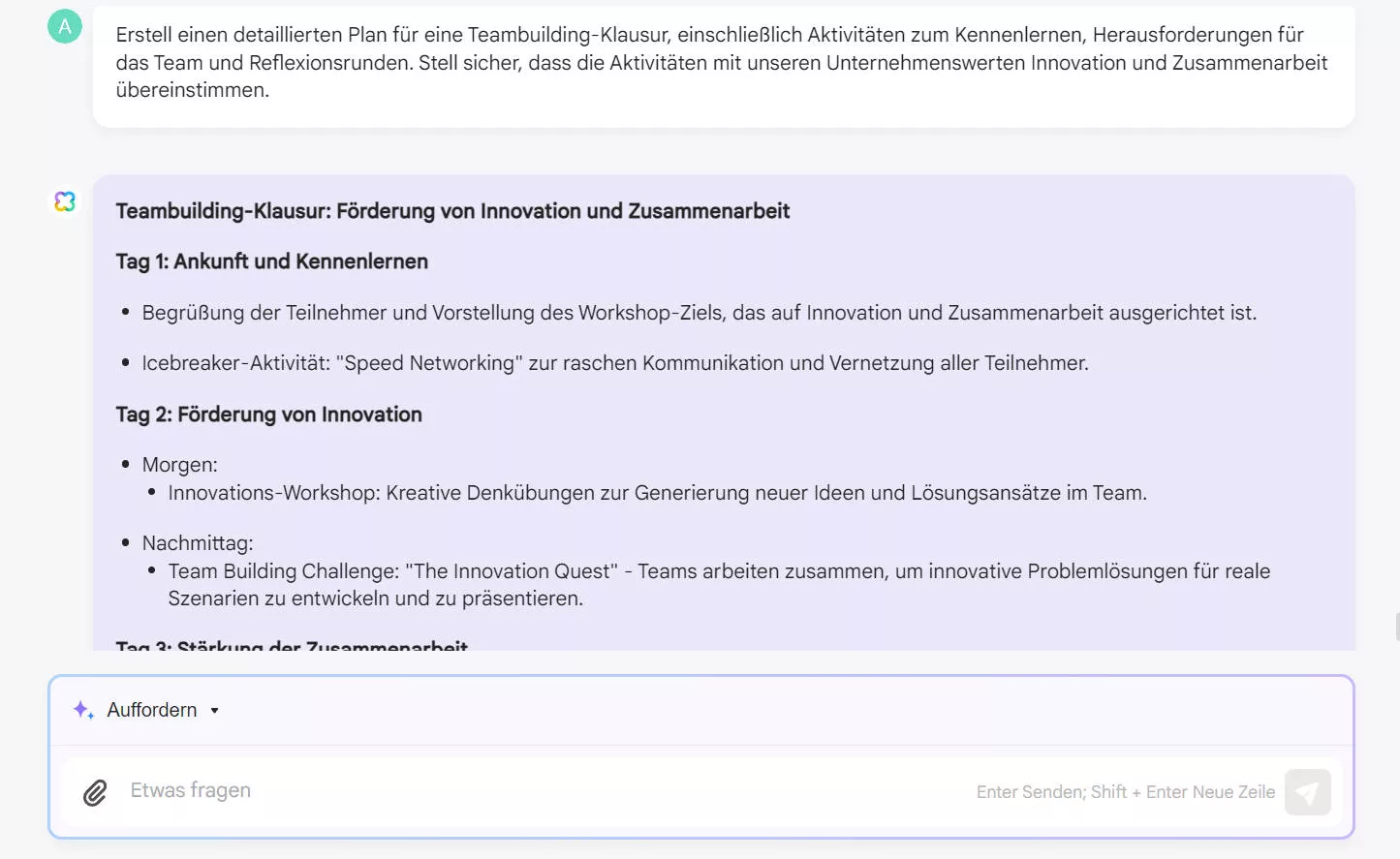Screen dimensions: 1400x859
Task: Select the heading Teambuilding-Klausur in the response
Action: (451, 210)
